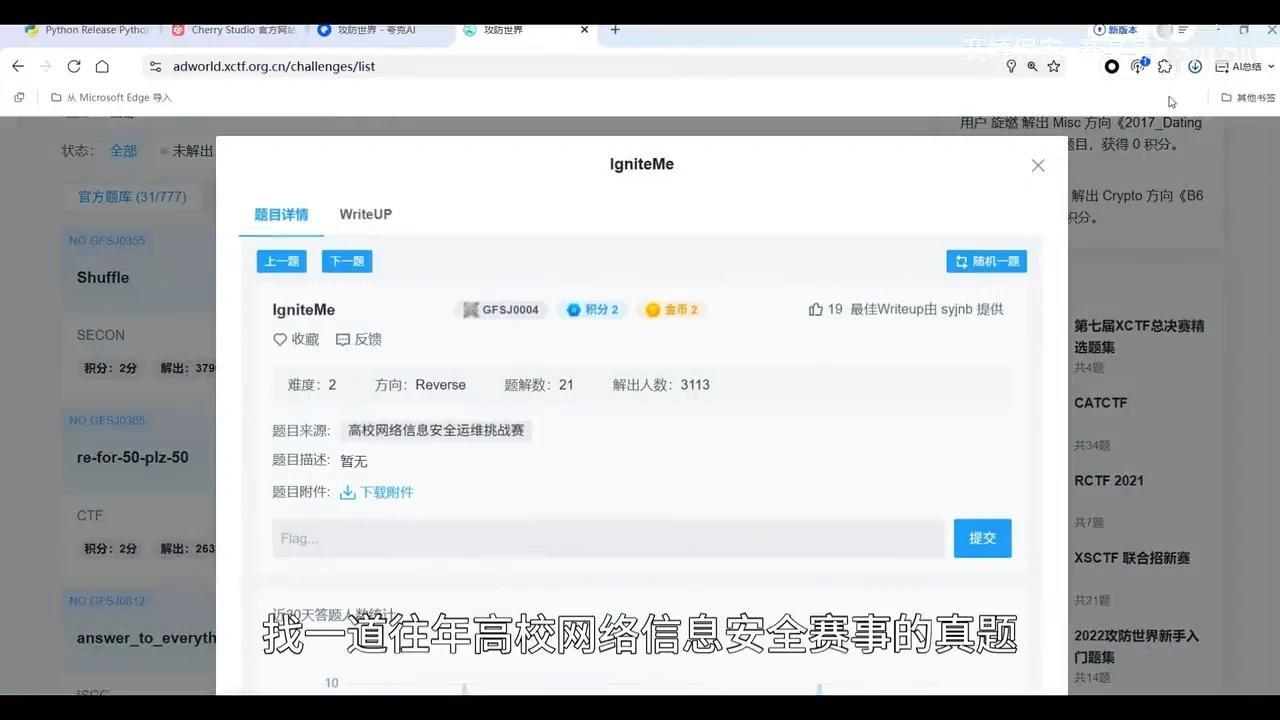Viewport: 1280px width, 720px height.
Task: Filter status by 全部
Action: tap(123, 151)
